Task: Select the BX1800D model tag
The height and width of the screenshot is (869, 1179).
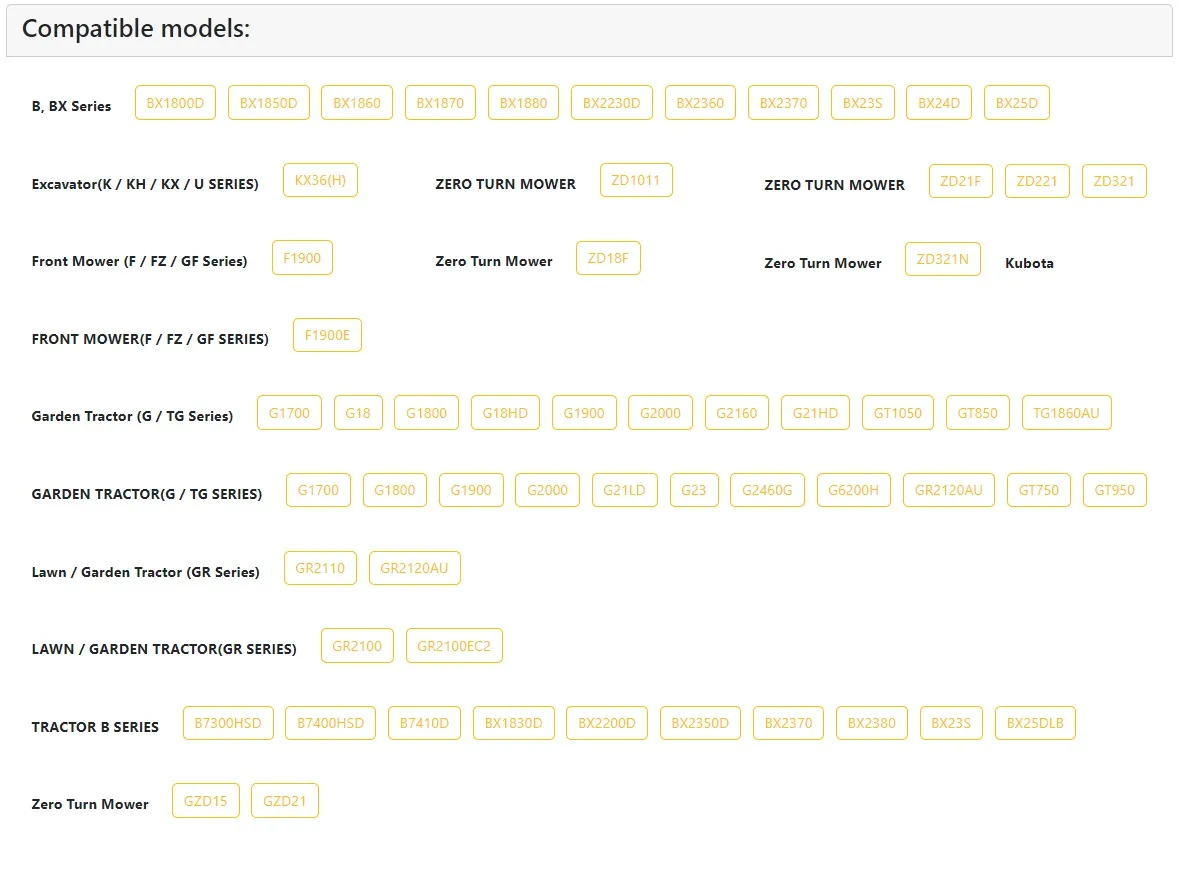Action: (175, 103)
